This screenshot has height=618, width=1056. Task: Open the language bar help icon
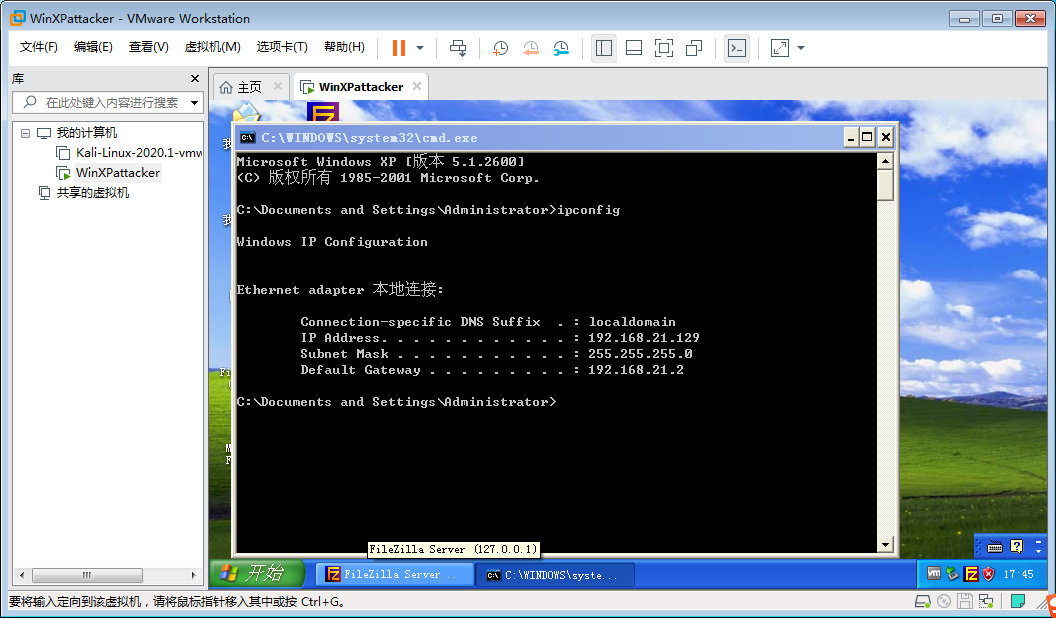pos(1016,546)
